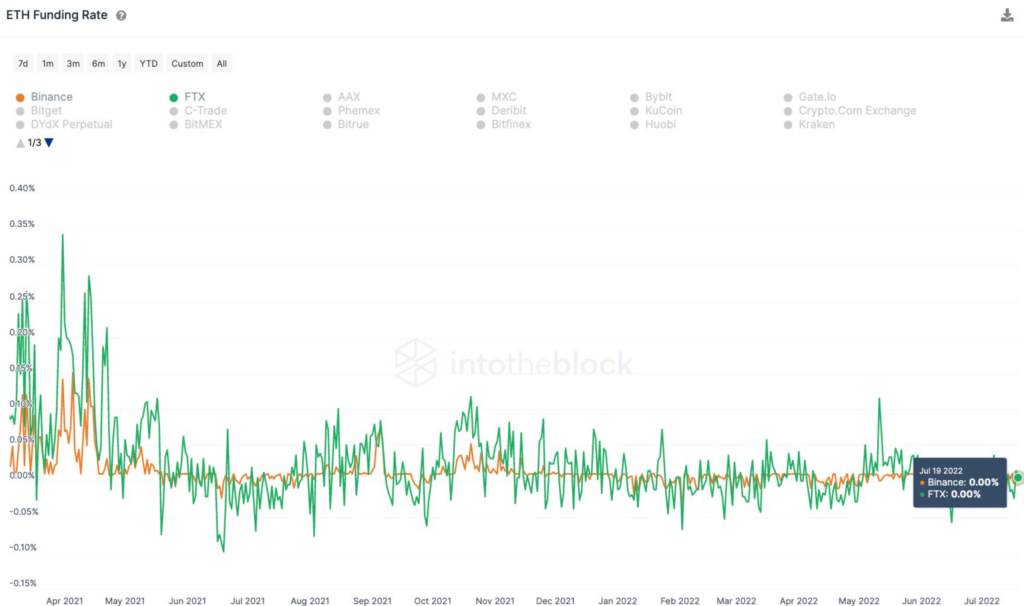Viewport: 1024px width, 606px height.
Task: Click the Nov 2021 x-axis label
Action: coord(495,601)
